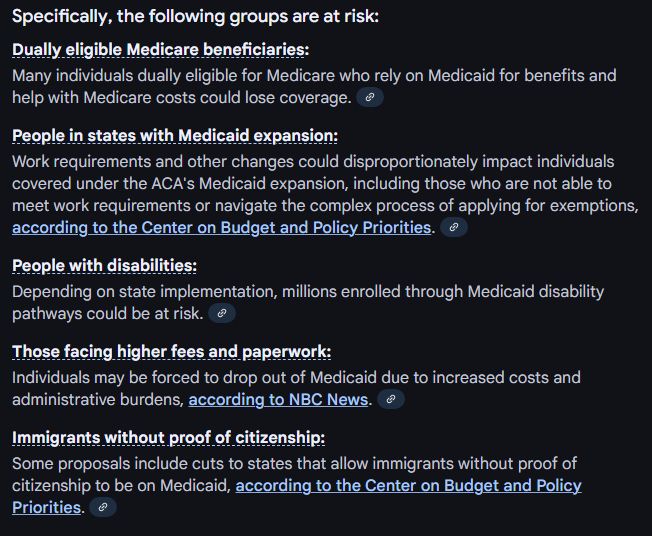This screenshot has height=536, width=652.
Task: Click text 'Depending on state implementation'
Action: pos(144,292)
